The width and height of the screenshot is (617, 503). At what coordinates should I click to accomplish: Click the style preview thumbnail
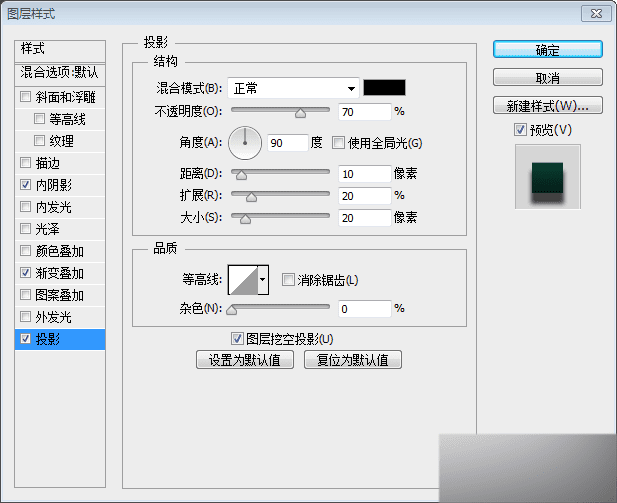click(x=548, y=177)
